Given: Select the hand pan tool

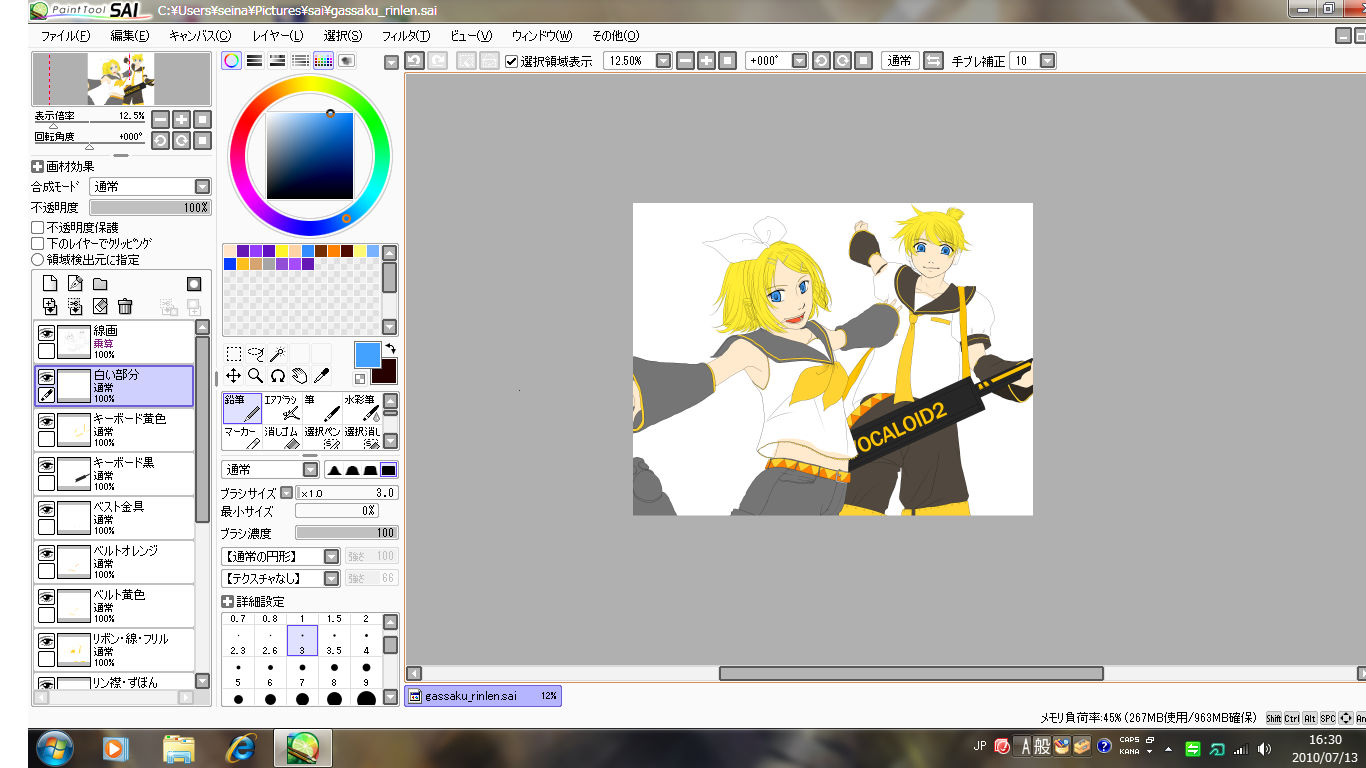Looking at the screenshot, I should point(299,376).
